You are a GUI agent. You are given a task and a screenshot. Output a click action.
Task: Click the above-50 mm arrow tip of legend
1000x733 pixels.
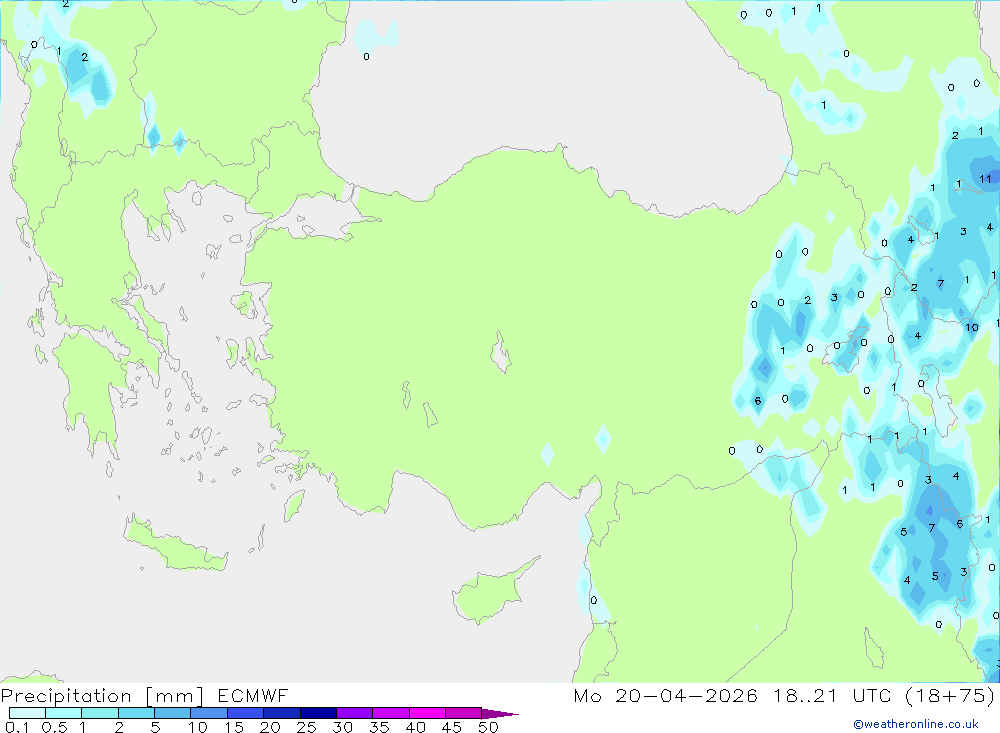click(x=500, y=714)
